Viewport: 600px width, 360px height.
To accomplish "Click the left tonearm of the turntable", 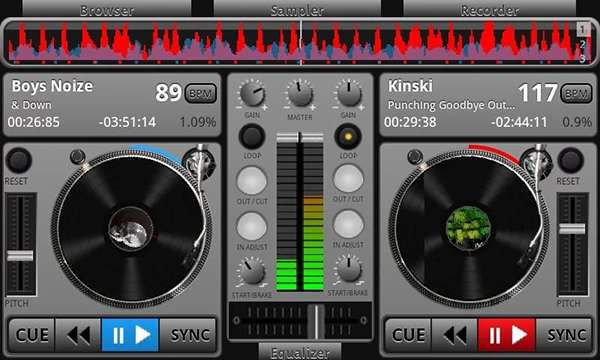I will pos(200,207).
